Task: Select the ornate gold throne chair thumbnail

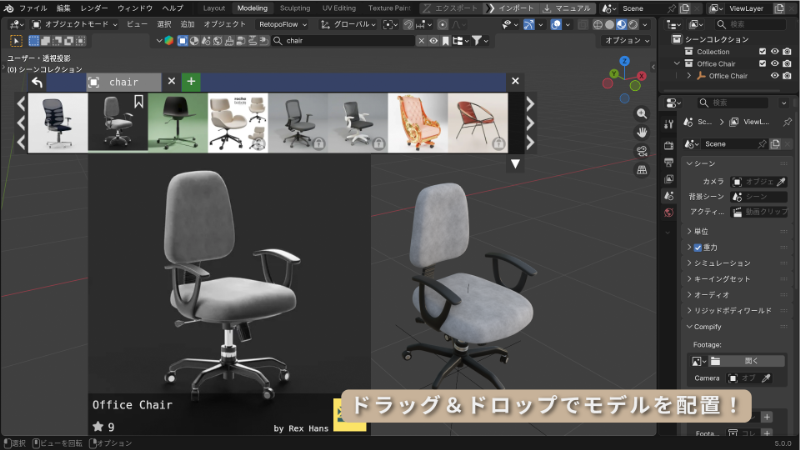Action: [418, 122]
